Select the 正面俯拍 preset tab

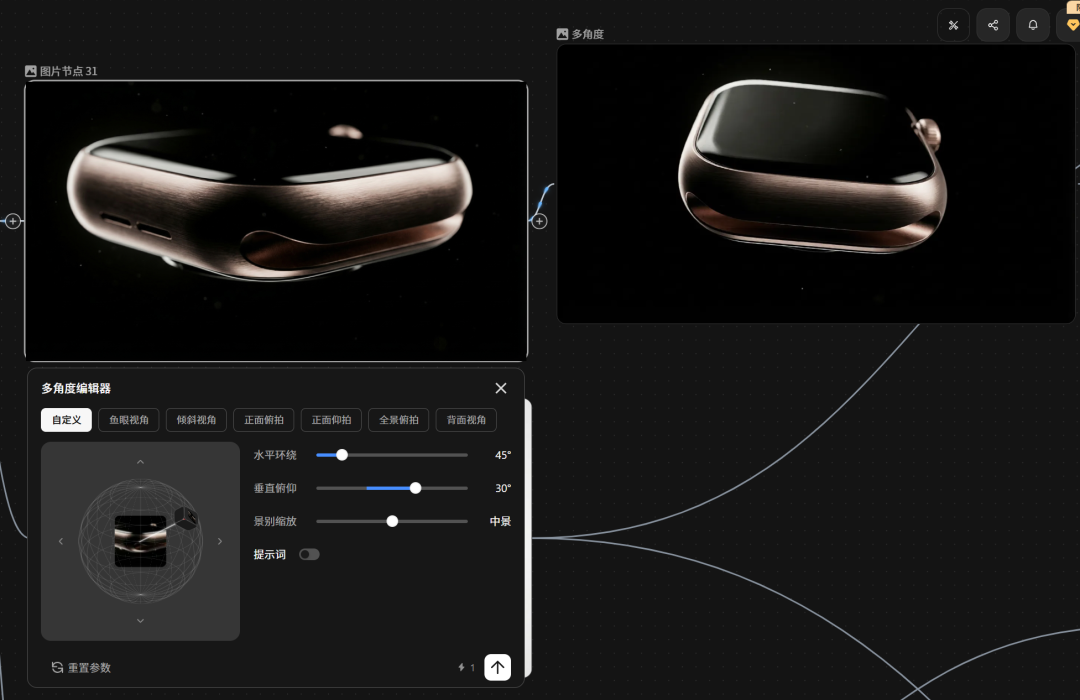(x=264, y=420)
